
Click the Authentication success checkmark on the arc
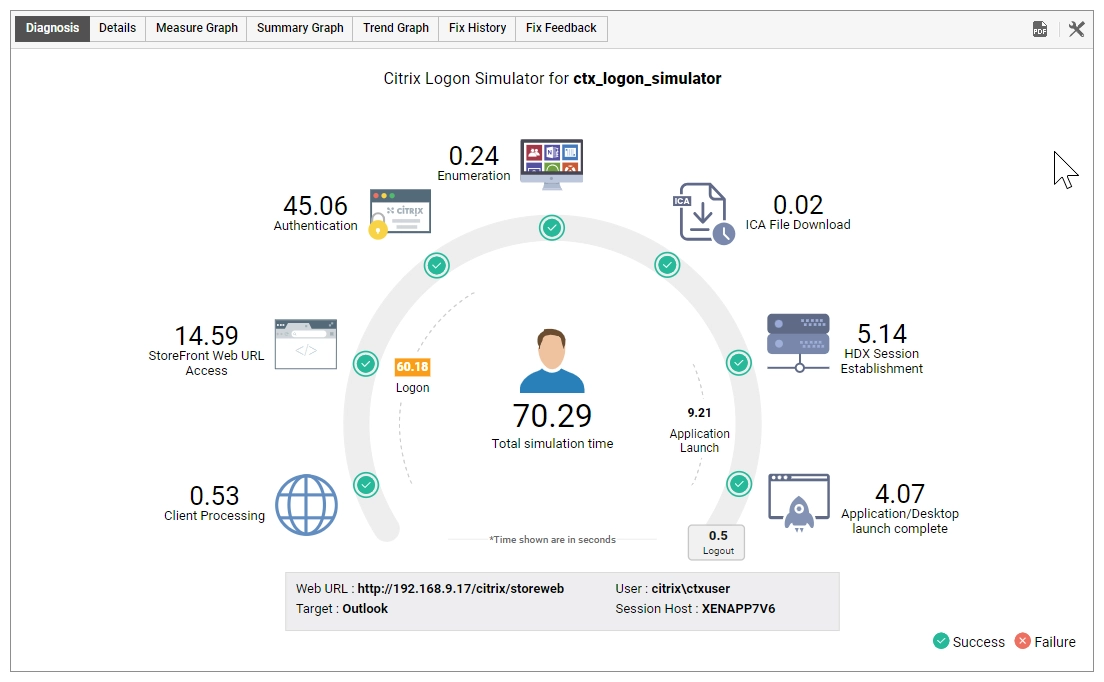(x=437, y=265)
